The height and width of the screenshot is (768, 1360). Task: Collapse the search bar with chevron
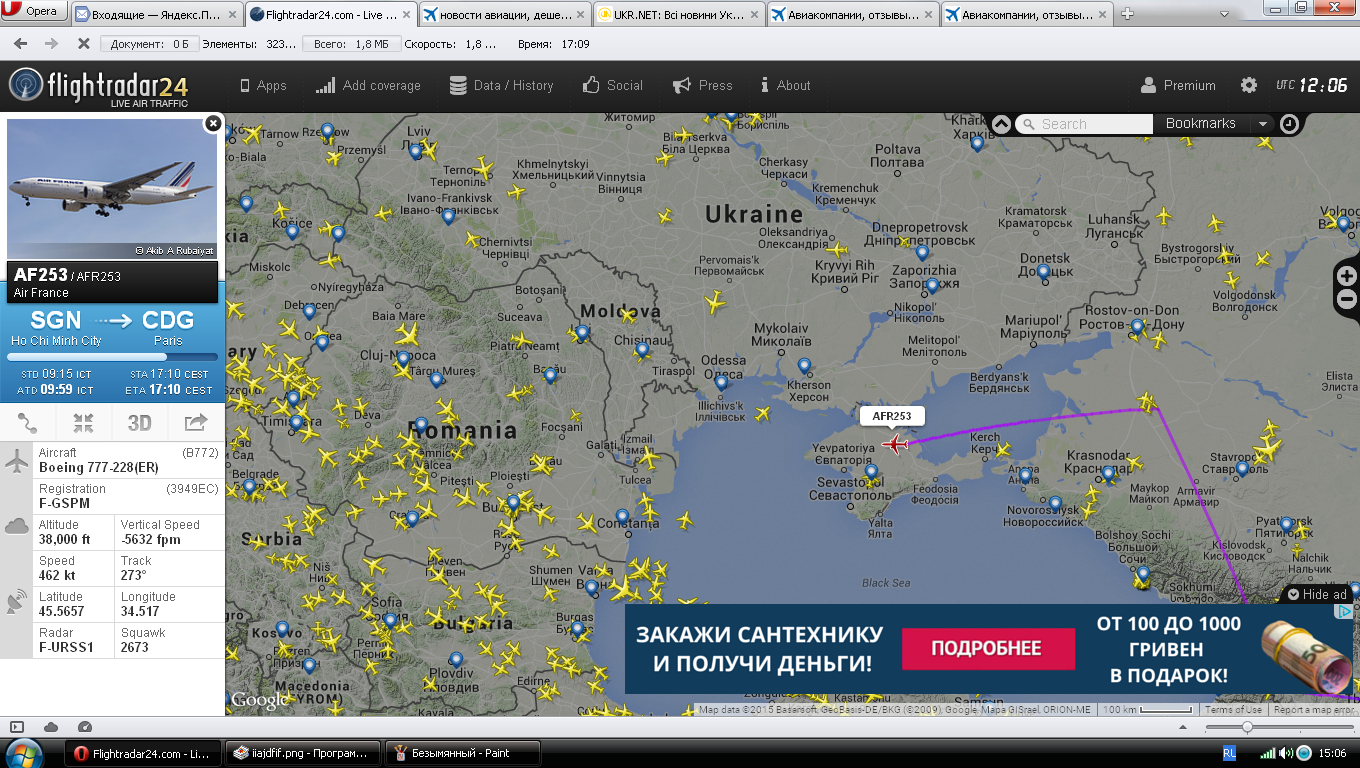click(1000, 124)
